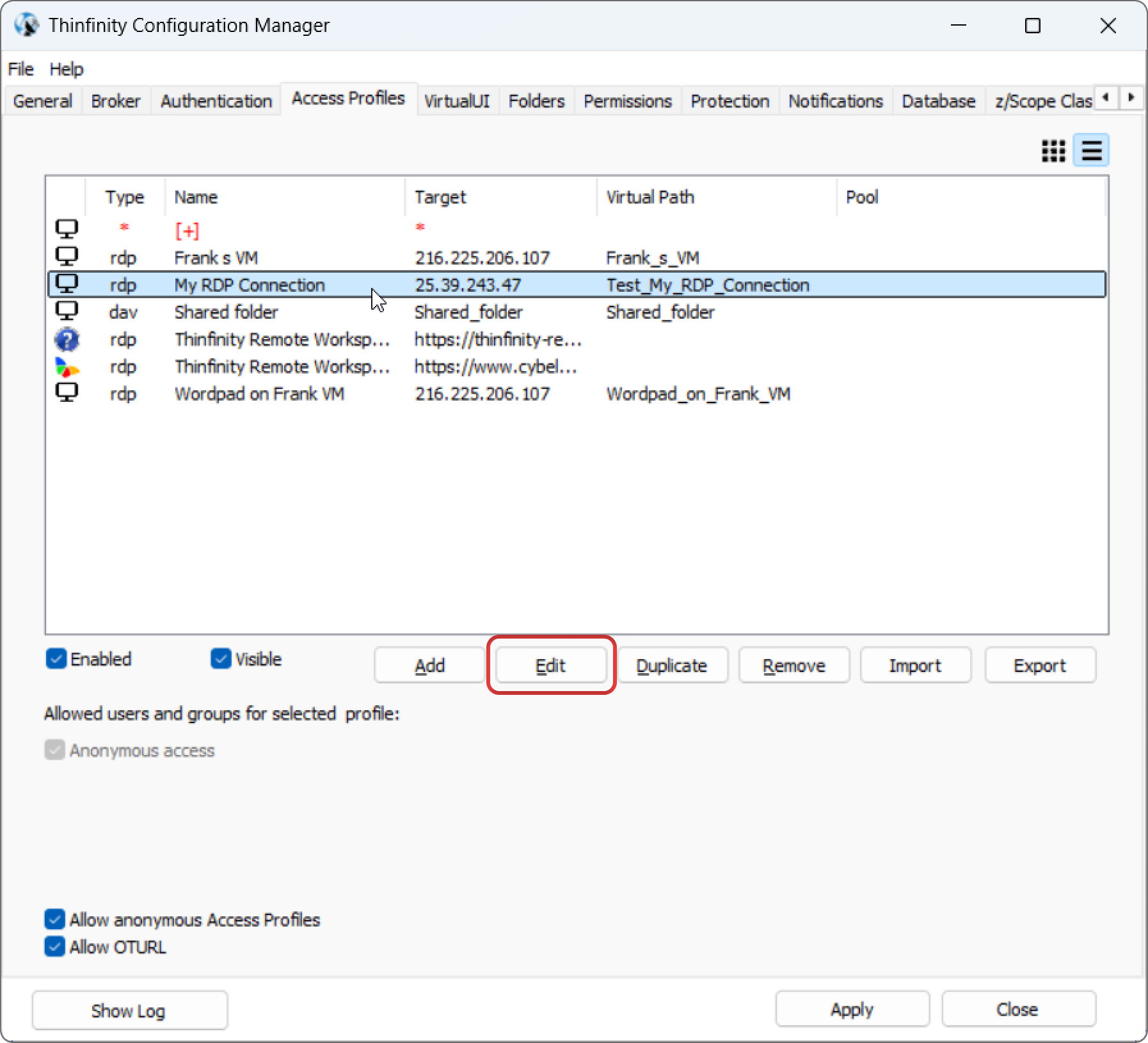
Task: Open the Authentication tab
Action: coord(216,101)
